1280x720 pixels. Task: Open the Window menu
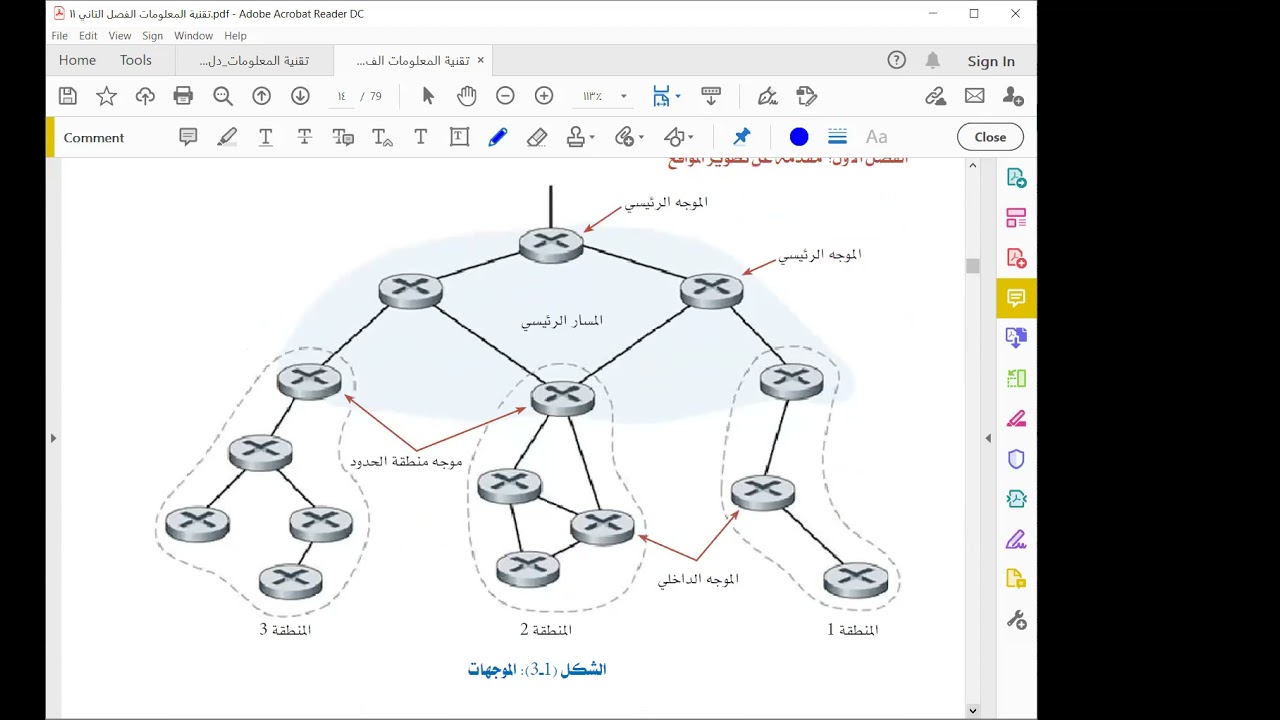[x=193, y=36]
